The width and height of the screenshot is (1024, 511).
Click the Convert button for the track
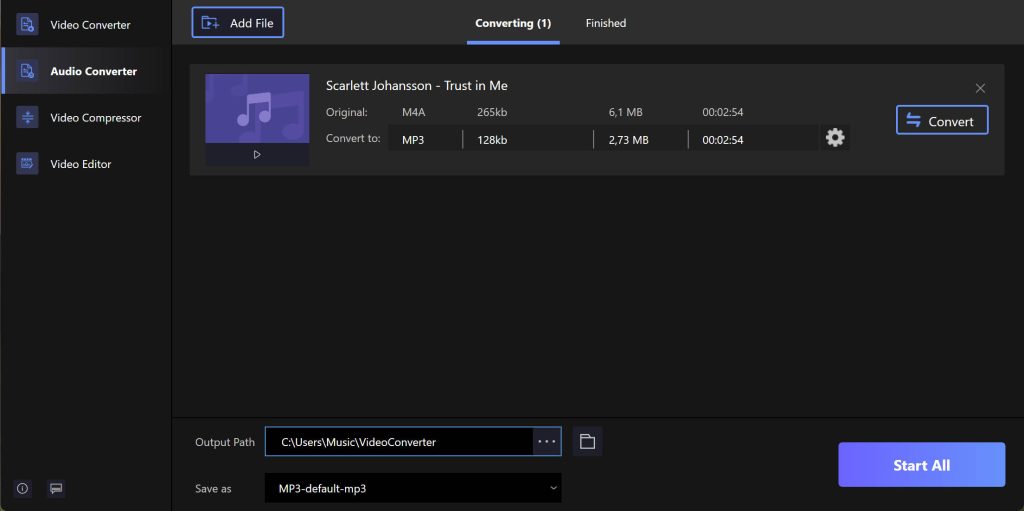(x=942, y=120)
